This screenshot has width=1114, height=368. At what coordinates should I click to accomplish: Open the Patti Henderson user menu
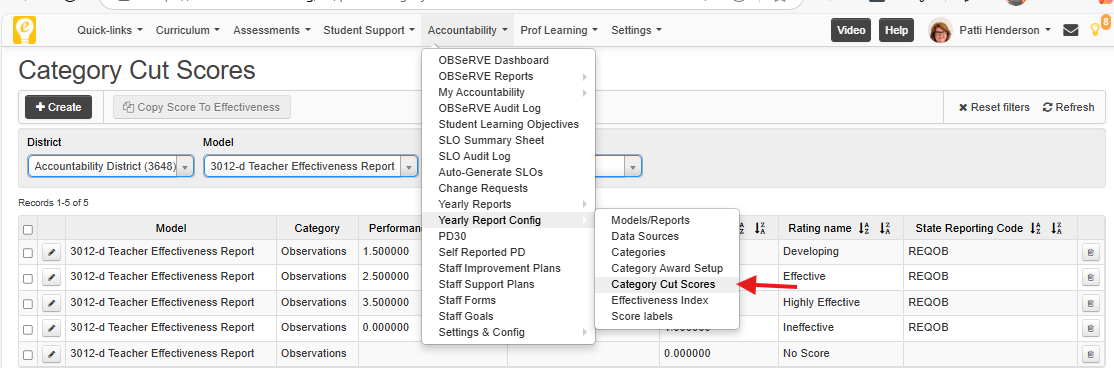click(x=993, y=31)
